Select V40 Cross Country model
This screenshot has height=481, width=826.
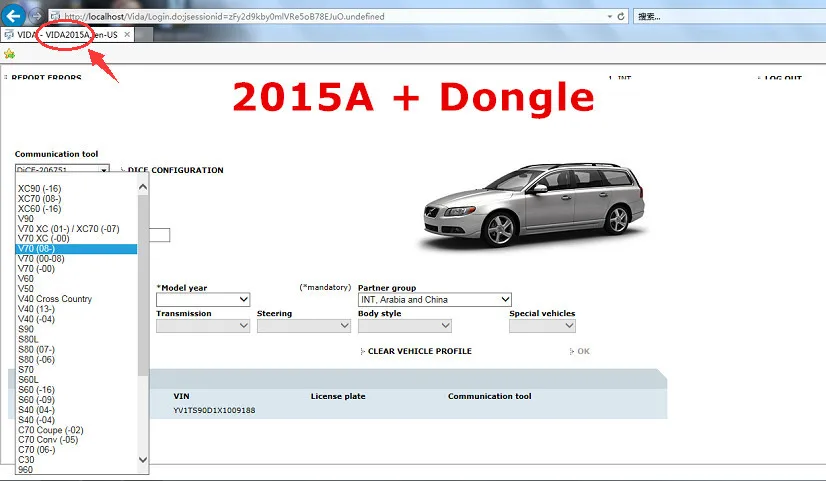76,298
